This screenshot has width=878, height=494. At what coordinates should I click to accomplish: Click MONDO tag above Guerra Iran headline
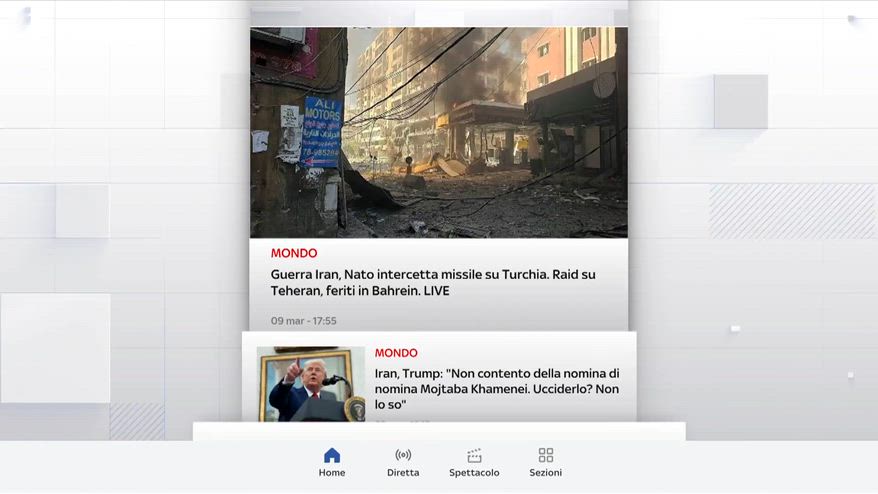[294, 253]
